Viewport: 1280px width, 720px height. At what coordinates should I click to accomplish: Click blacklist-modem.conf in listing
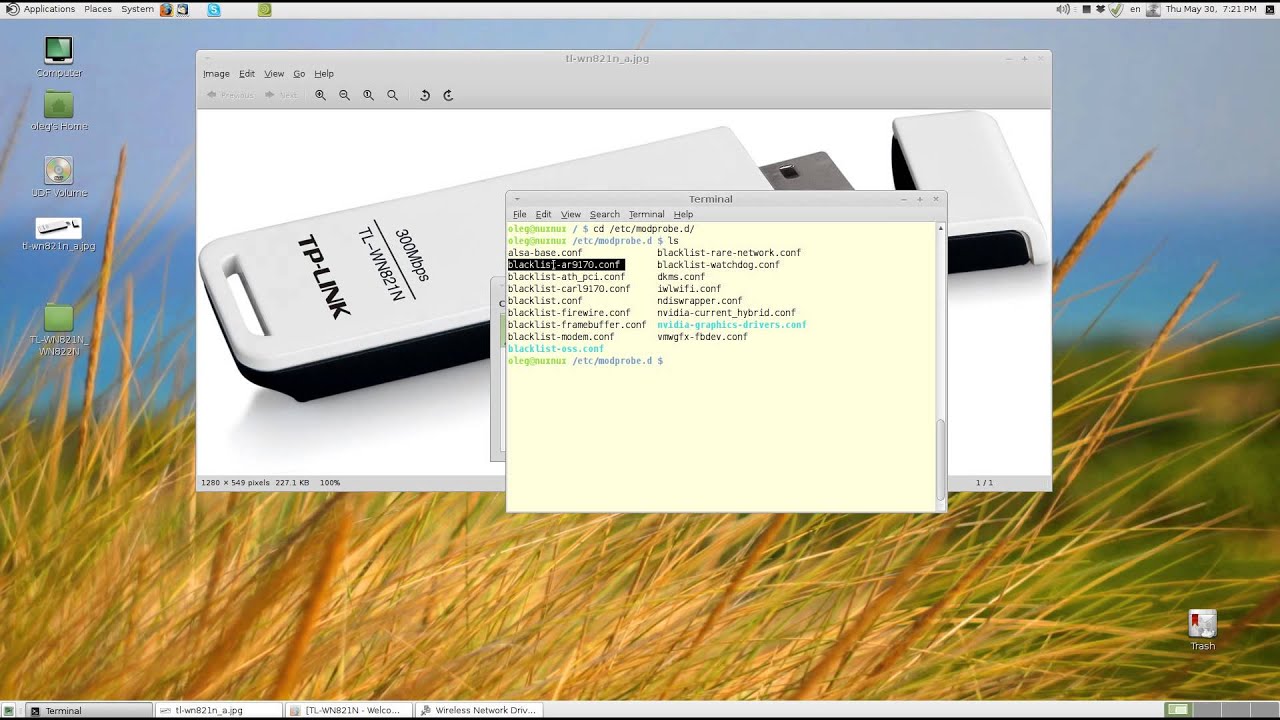pos(561,337)
